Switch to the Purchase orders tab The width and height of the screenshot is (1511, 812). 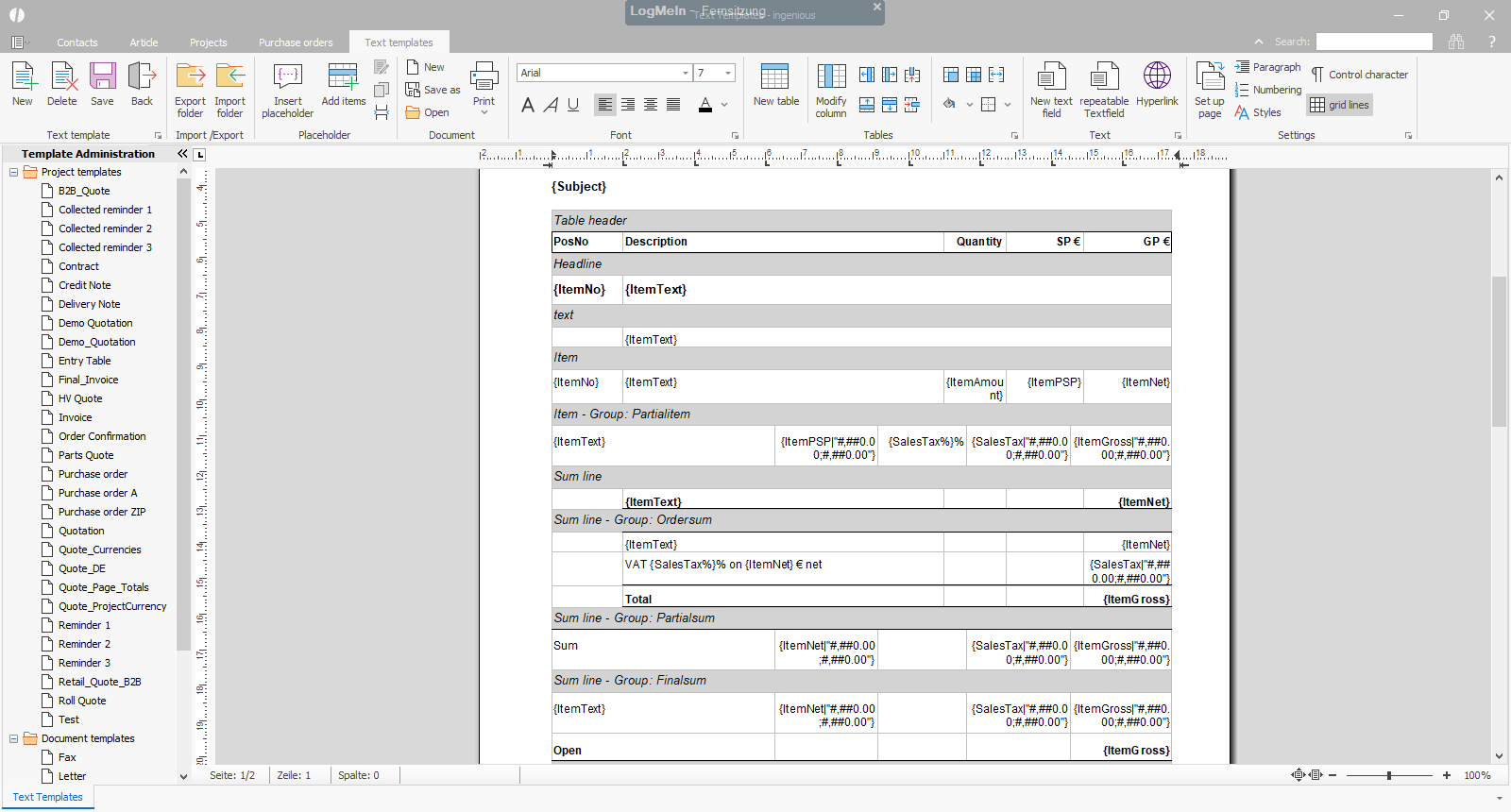pos(296,42)
